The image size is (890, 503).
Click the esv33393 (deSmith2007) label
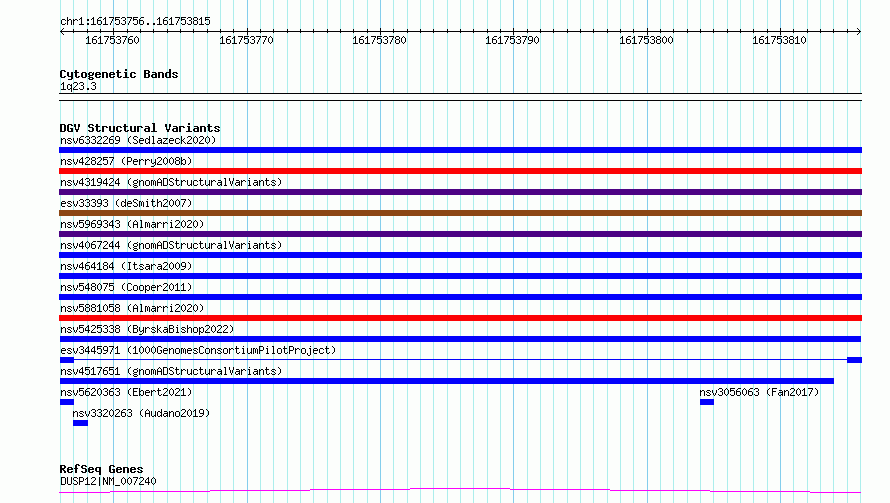click(126, 203)
